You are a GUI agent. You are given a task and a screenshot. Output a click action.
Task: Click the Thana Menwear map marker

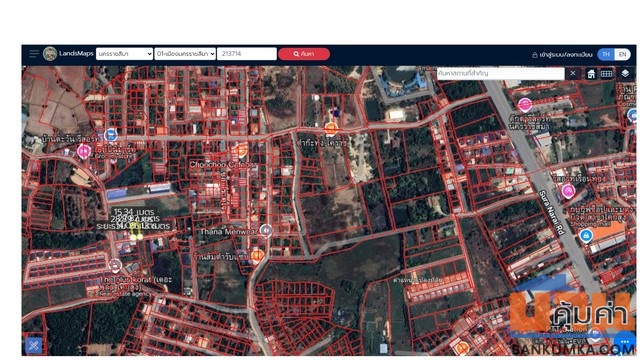point(266,231)
